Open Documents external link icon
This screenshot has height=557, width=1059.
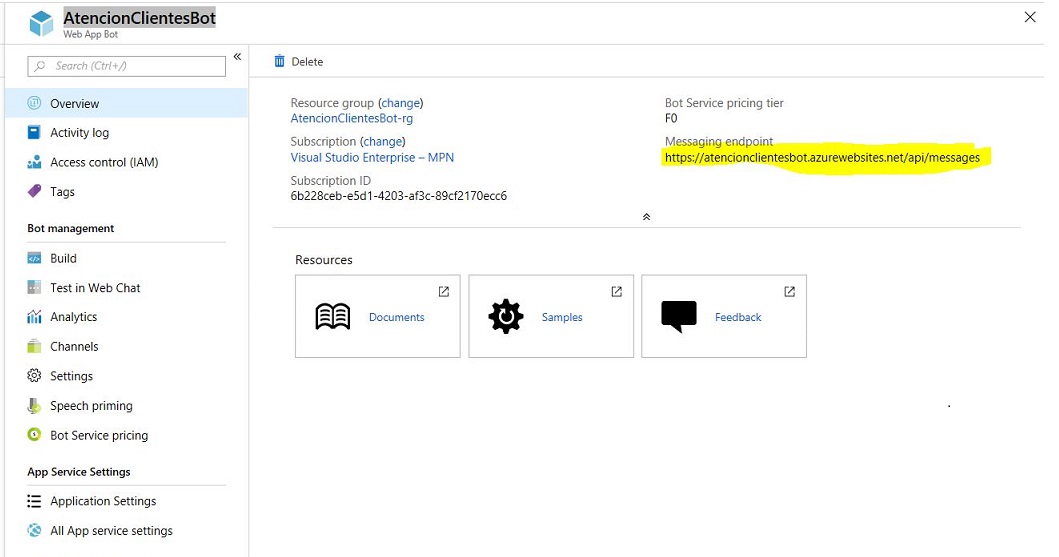tap(444, 292)
